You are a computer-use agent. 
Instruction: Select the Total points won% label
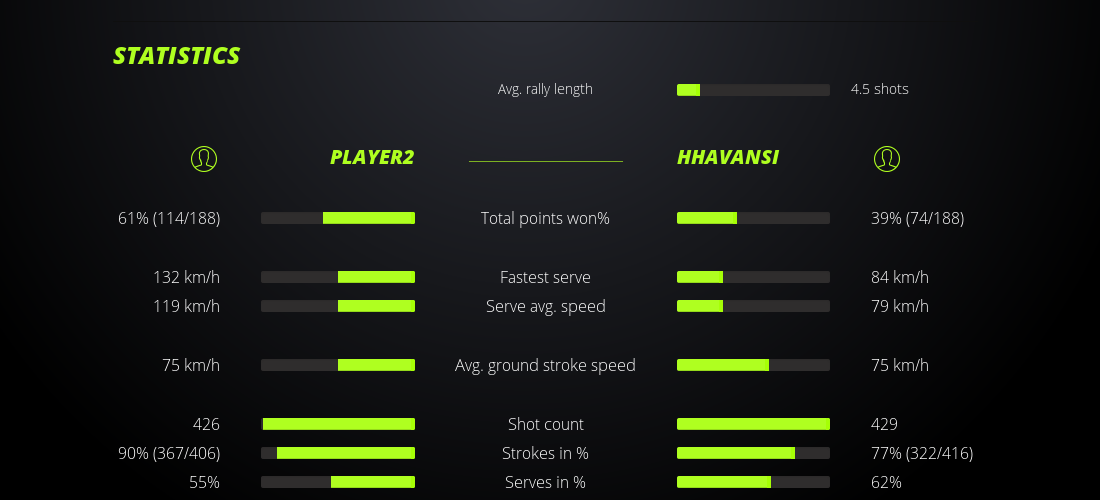pyautogui.click(x=545, y=218)
